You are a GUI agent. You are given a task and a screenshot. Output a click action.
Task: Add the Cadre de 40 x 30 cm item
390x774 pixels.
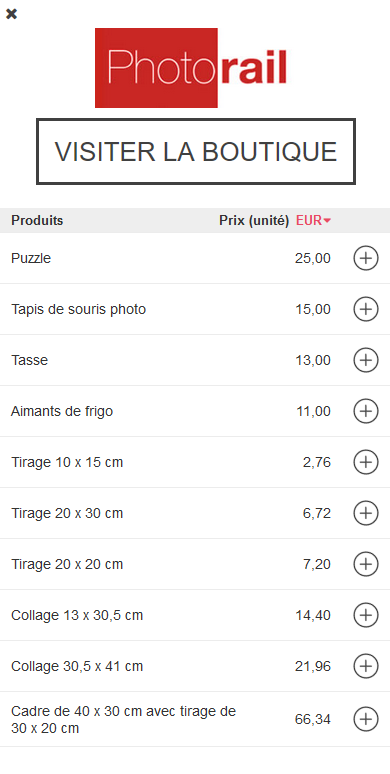[366, 719]
